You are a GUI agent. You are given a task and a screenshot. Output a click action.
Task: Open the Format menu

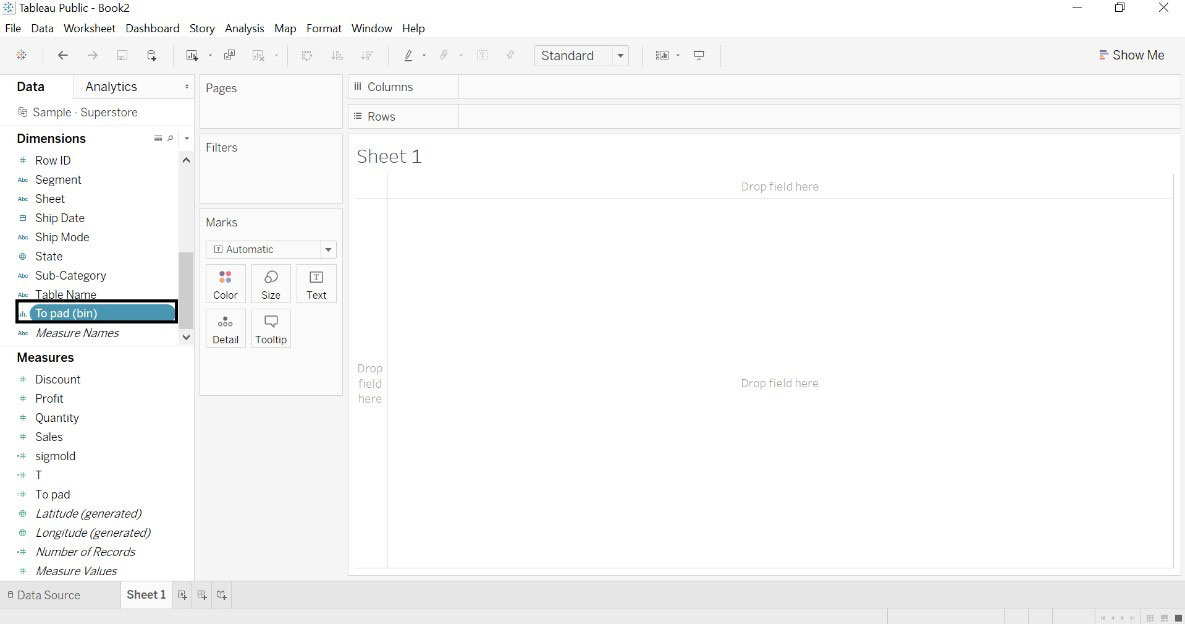323,28
